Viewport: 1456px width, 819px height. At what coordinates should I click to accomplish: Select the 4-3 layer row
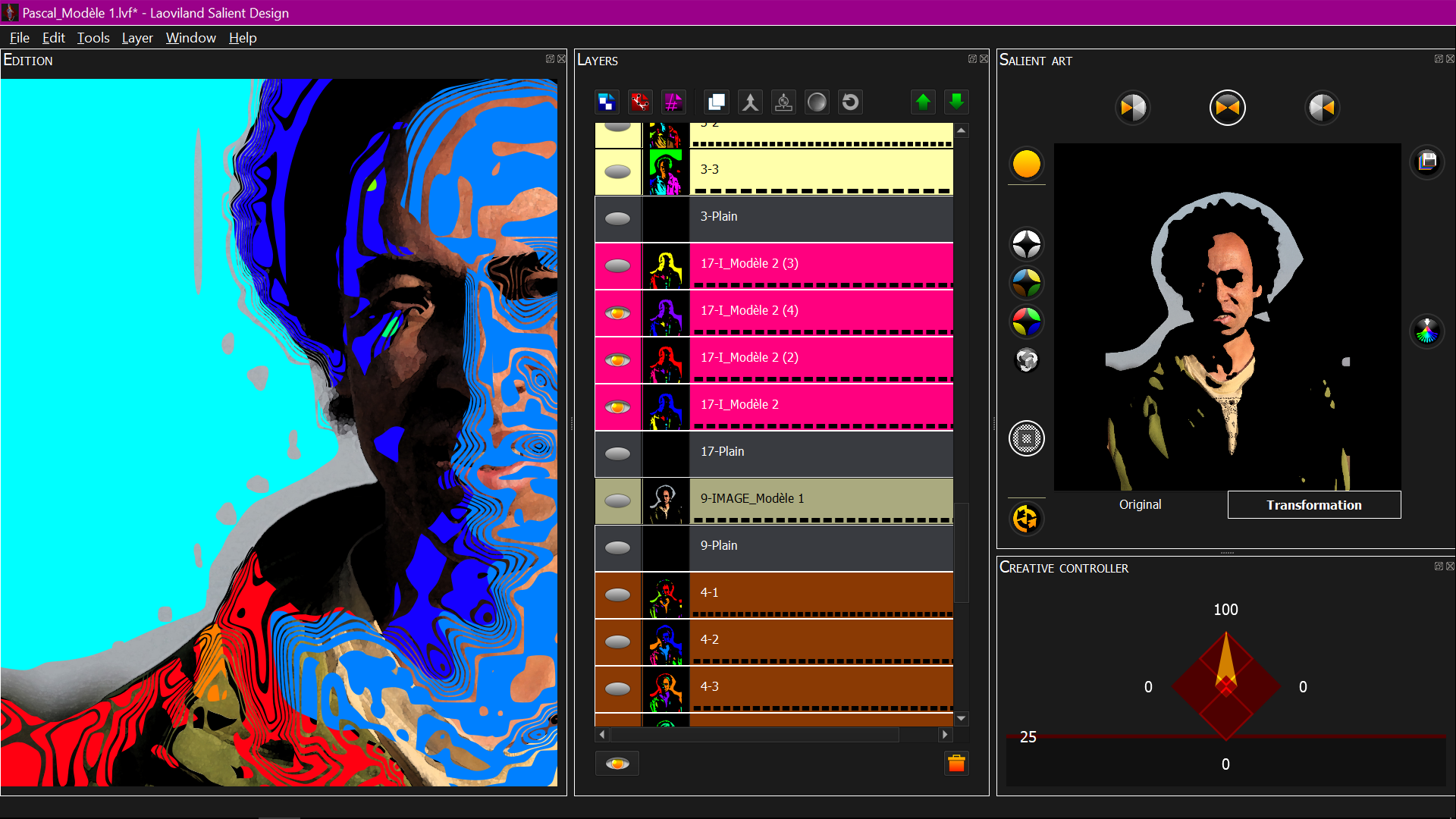(x=821, y=689)
